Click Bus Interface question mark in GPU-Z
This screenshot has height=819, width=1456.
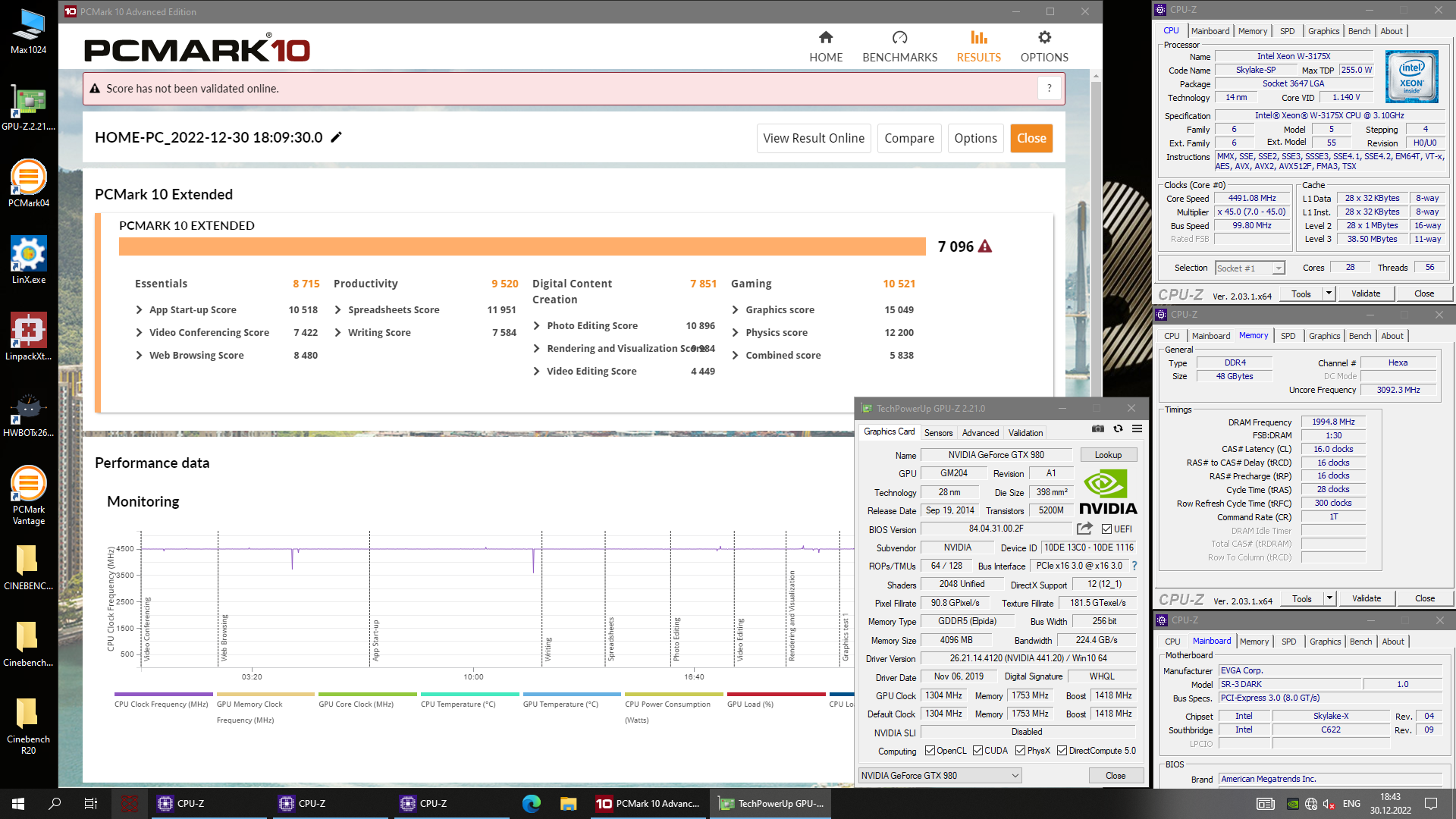pos(1134,566)
